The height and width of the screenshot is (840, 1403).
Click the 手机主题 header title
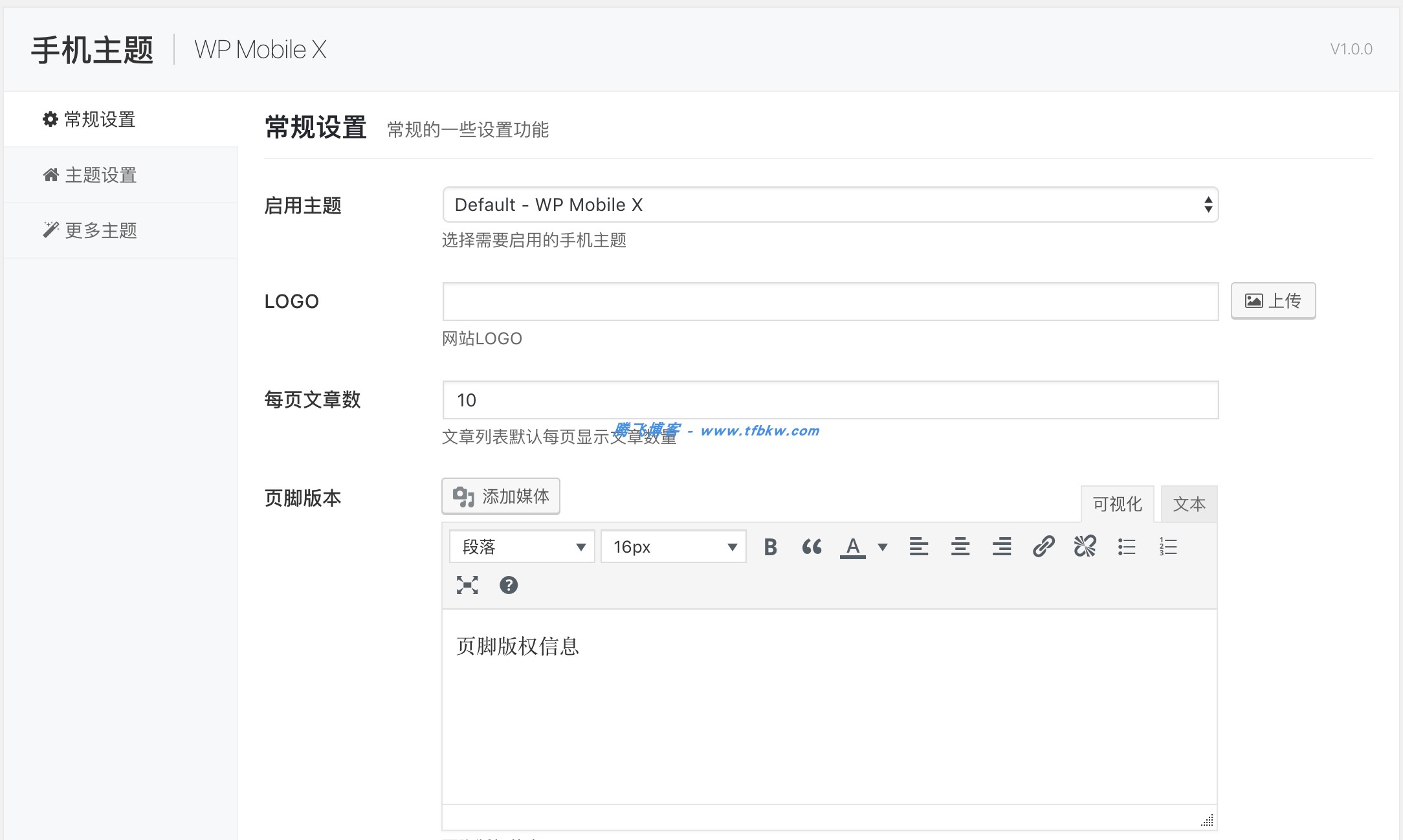[92, 50]
